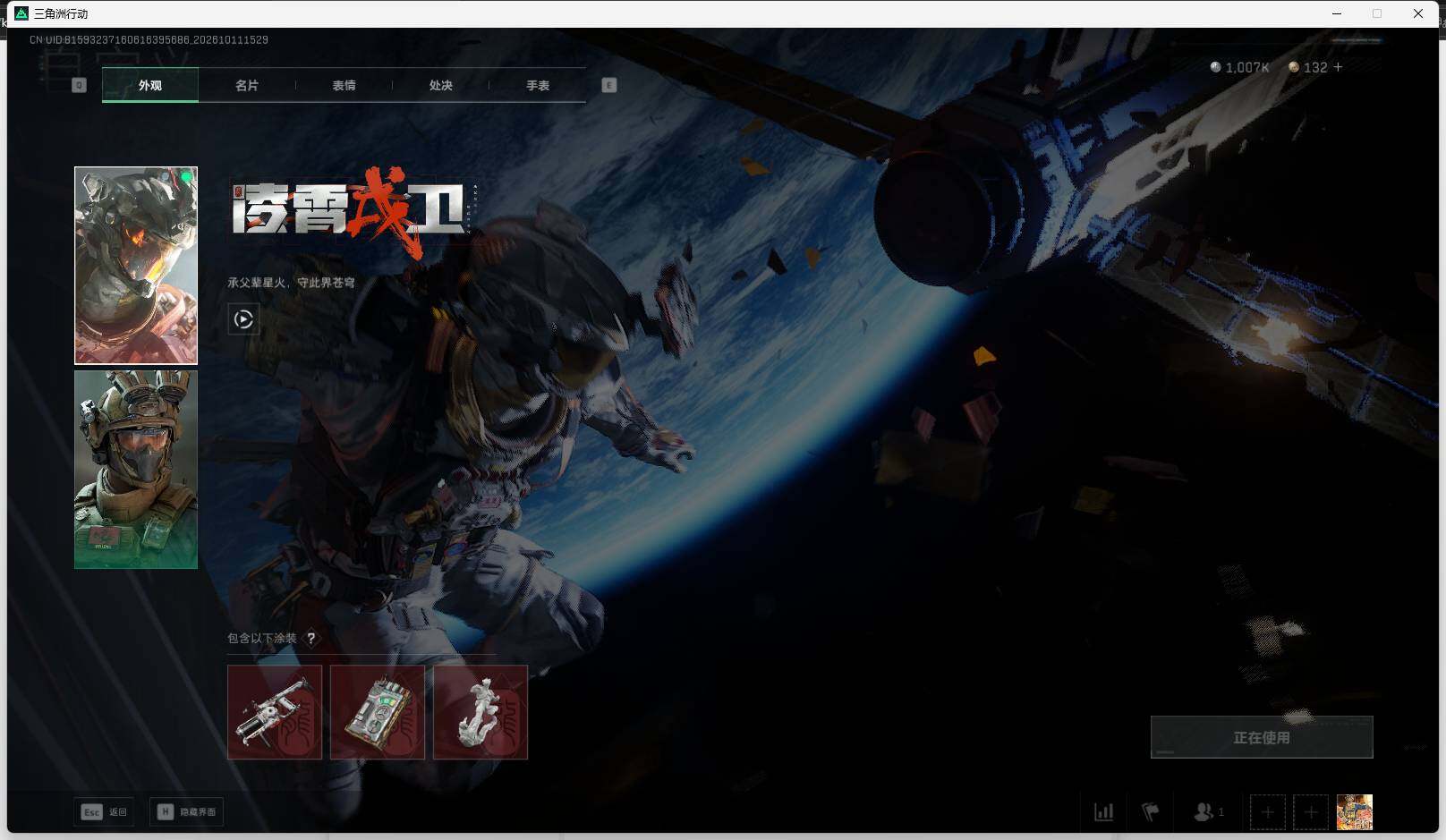Open the 表情 tab
This screenshot has height=840, width=1446.
(344, 85)
